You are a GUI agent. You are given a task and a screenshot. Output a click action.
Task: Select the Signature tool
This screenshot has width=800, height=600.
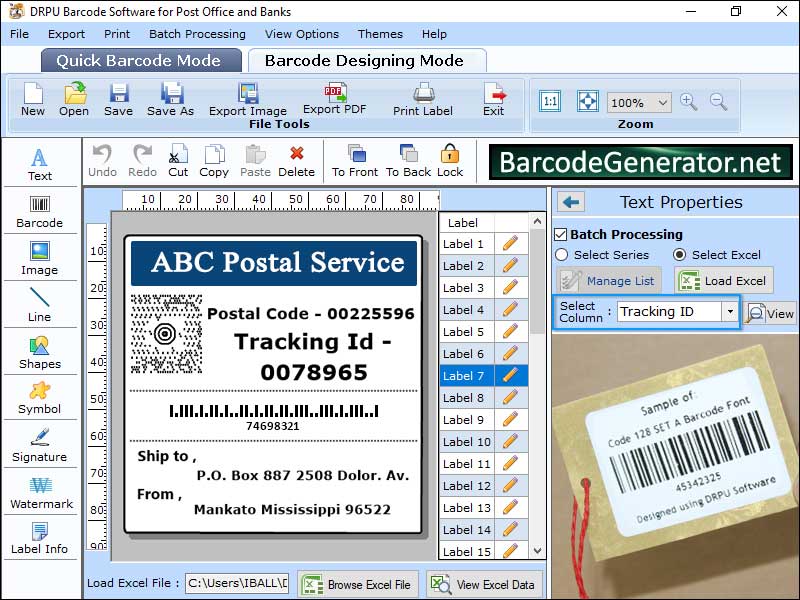point(40,445)
